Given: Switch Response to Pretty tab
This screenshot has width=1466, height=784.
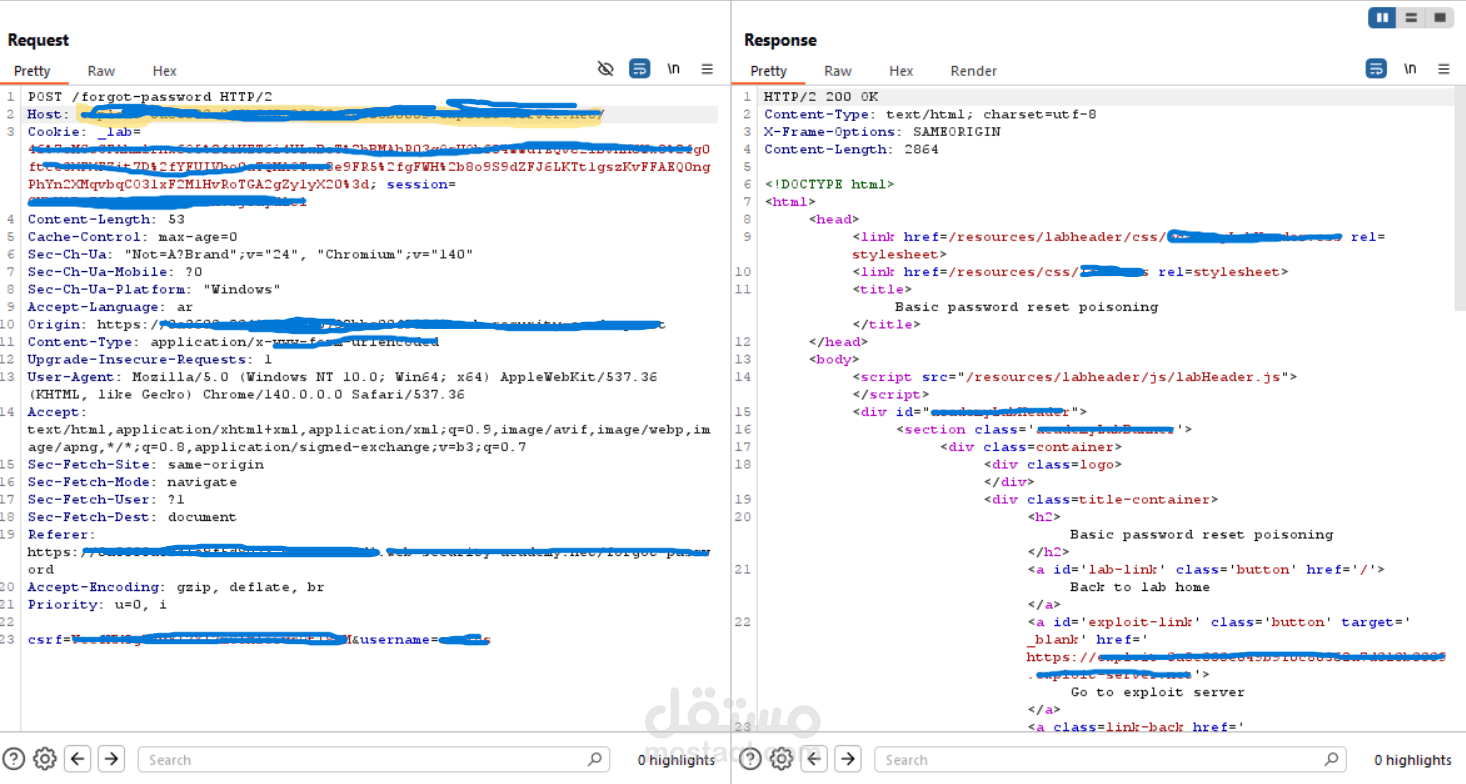Looking at the screenshot, I should 768,71.
